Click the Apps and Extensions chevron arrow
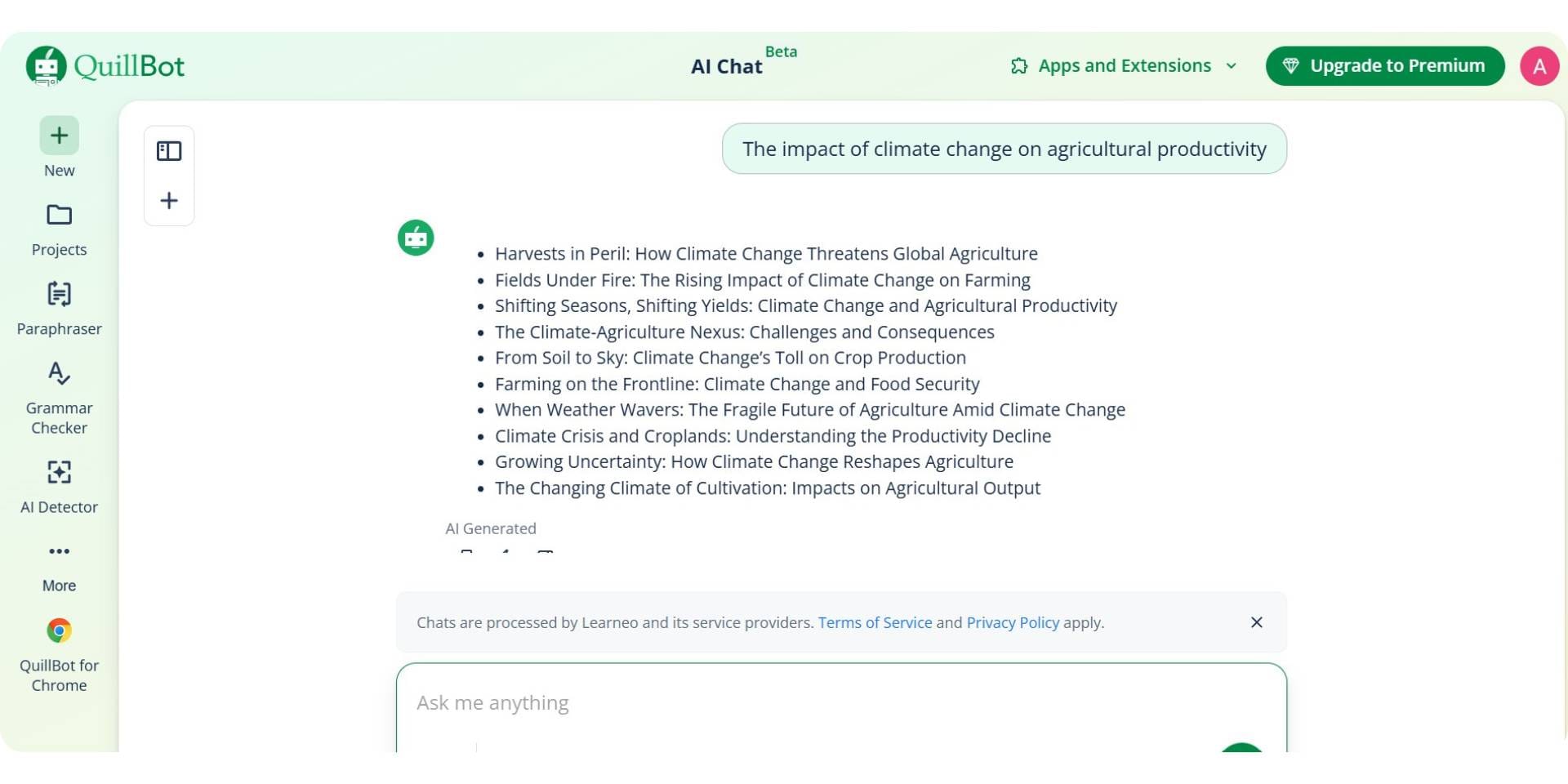This screenshot has height=784, width=1568. pos(1232,66)
